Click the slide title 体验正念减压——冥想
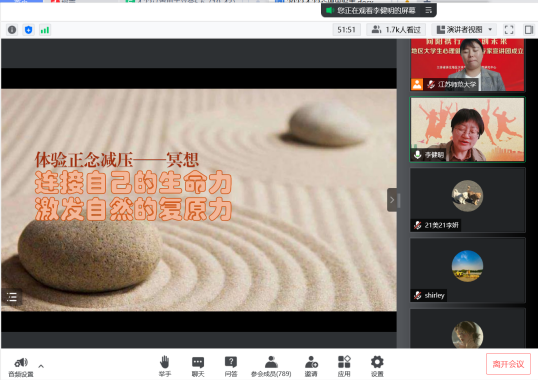 tap(117, 159)
